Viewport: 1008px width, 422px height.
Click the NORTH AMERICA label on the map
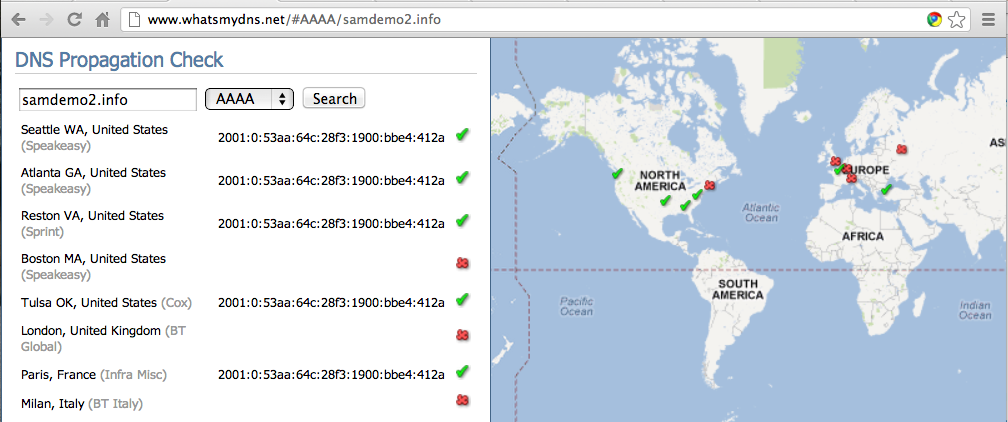click(660, 180)
